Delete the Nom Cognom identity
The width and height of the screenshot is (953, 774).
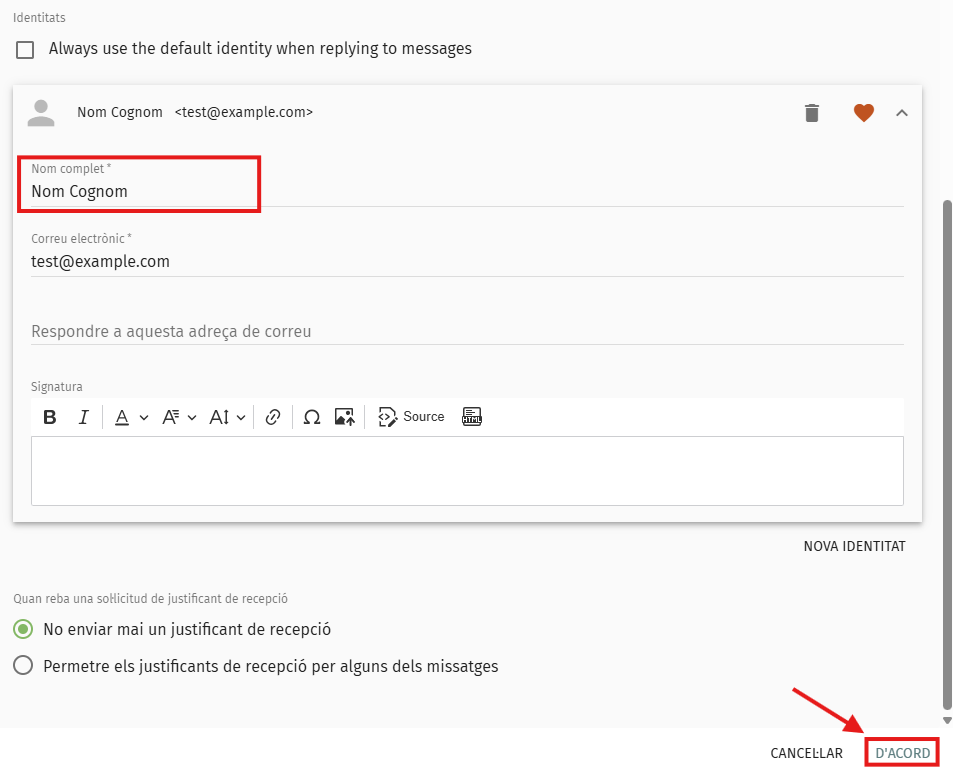tap(812, 113)
